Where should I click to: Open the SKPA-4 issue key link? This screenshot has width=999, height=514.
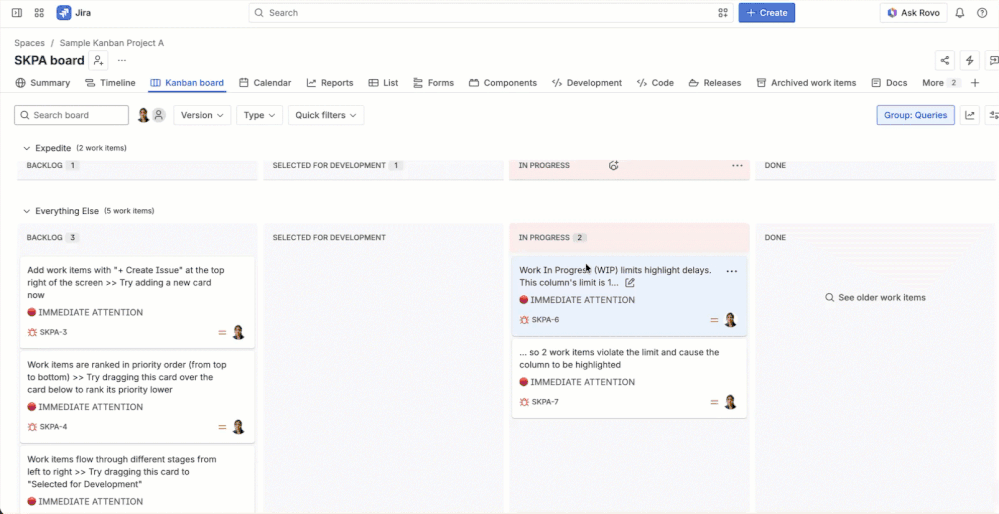[54, 427]
